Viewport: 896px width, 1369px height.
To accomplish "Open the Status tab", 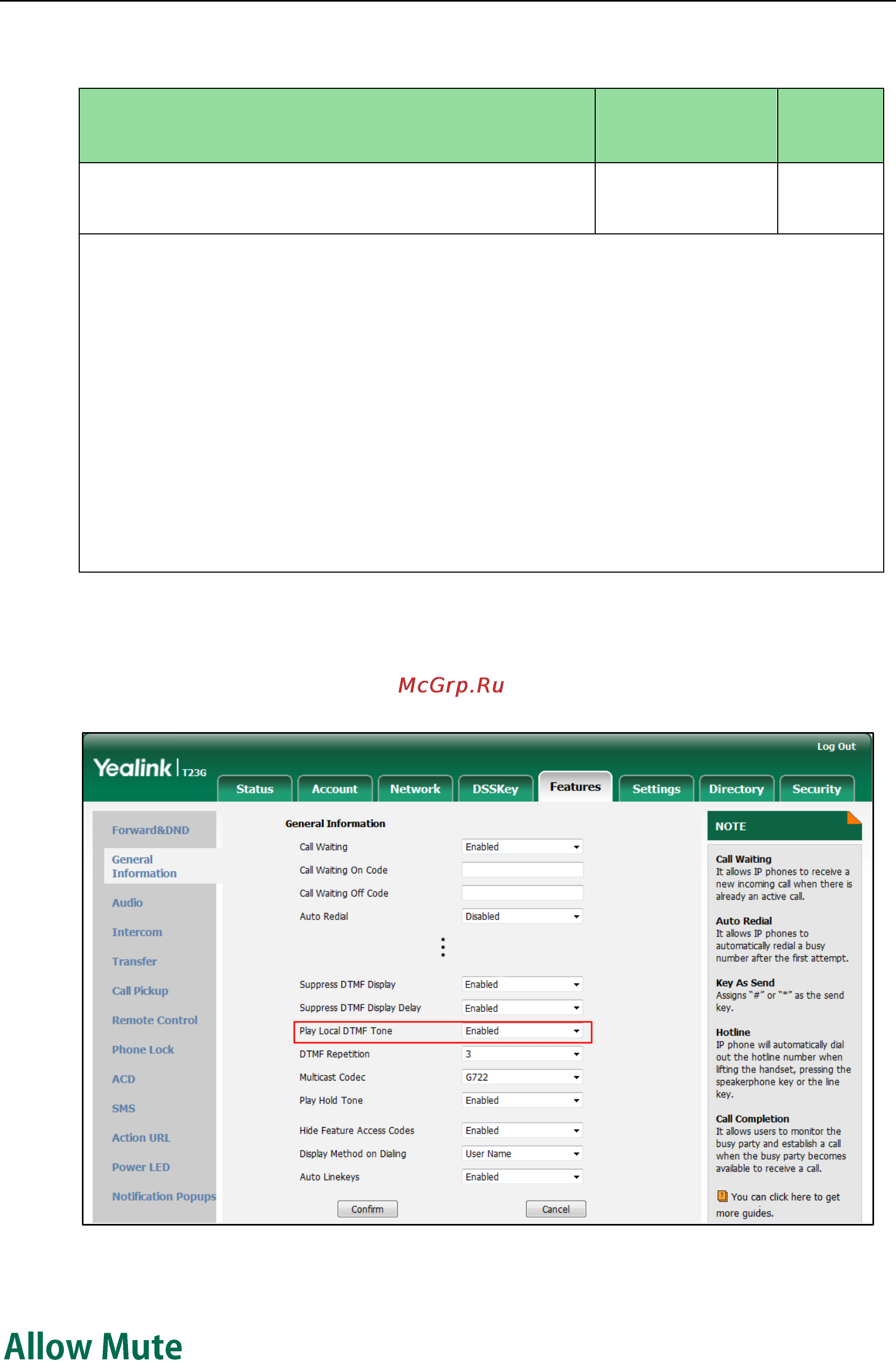I will coord(255,789).
